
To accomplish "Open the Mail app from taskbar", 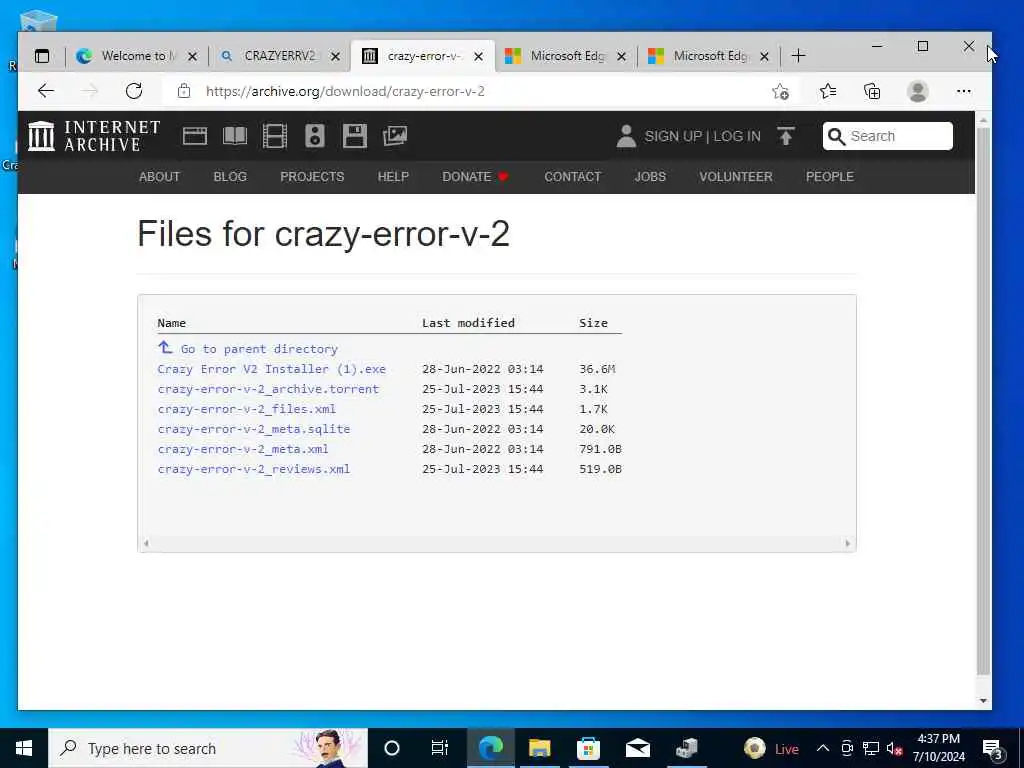I will tap(637, 748).
